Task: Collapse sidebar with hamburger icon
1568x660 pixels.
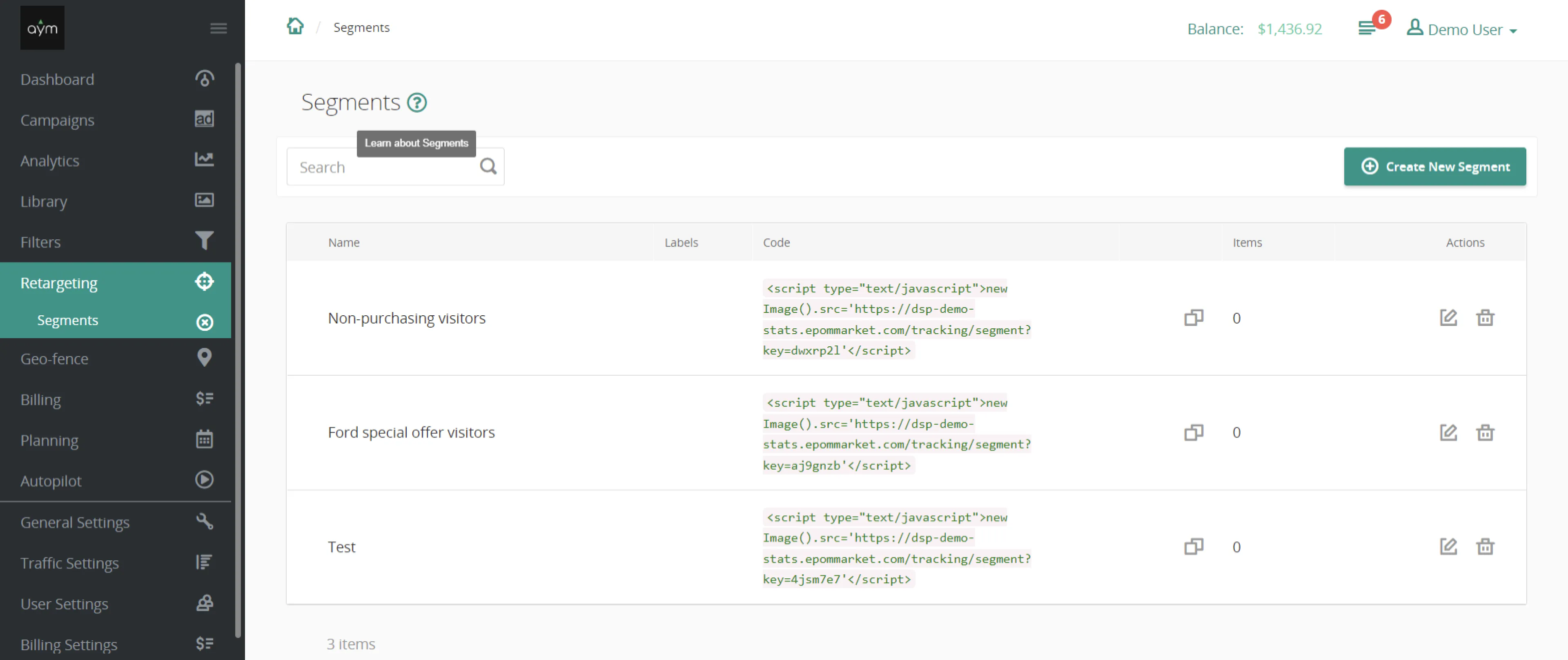Action: (218, 28)
